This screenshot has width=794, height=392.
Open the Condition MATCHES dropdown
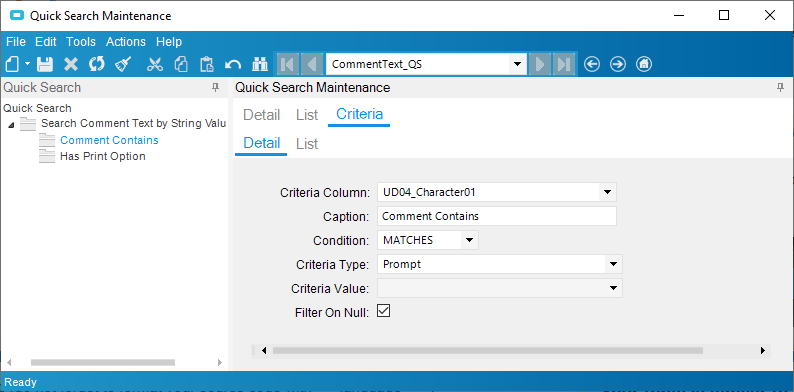469,240
